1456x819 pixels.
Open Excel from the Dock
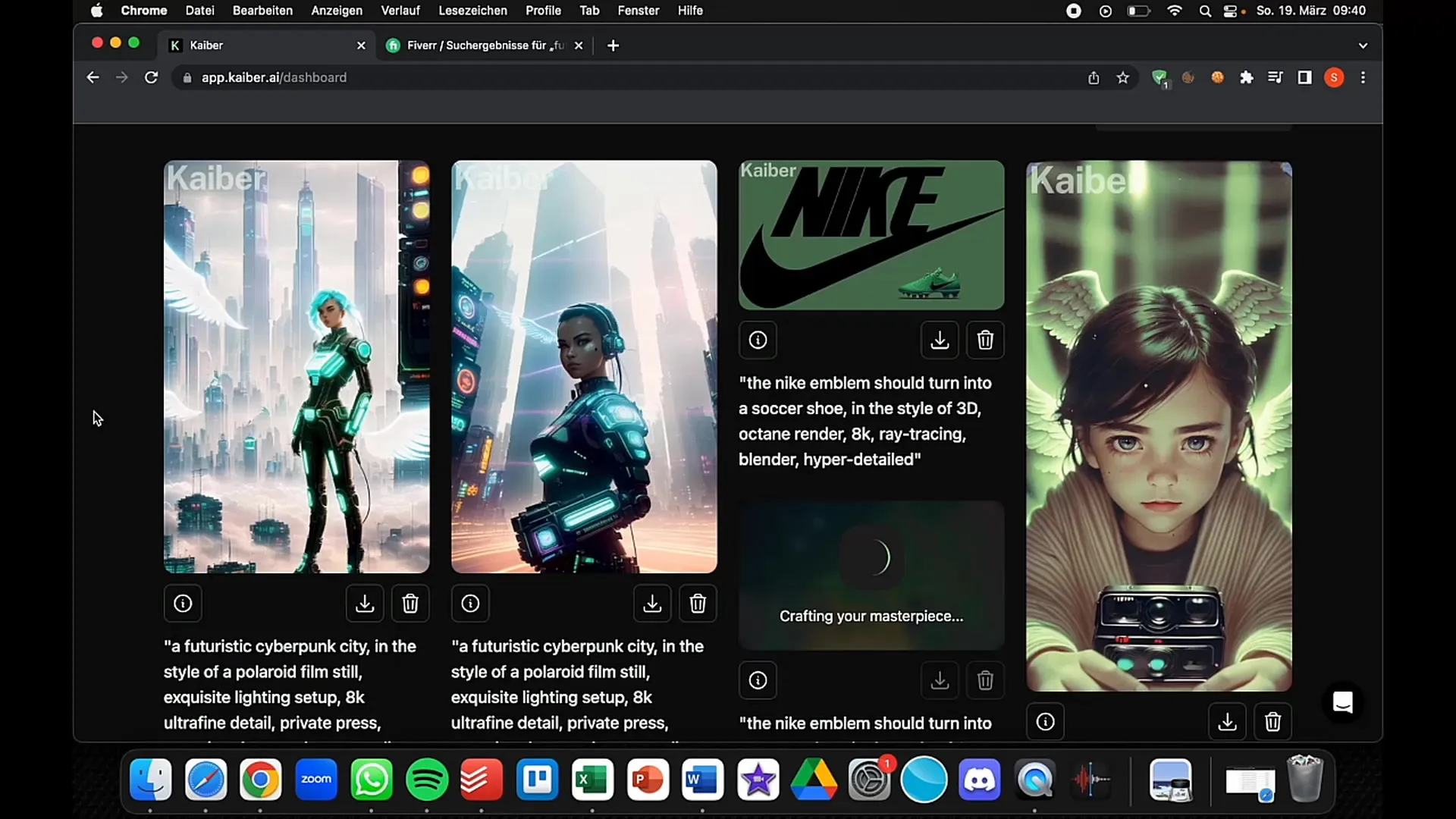click(592, 780)
